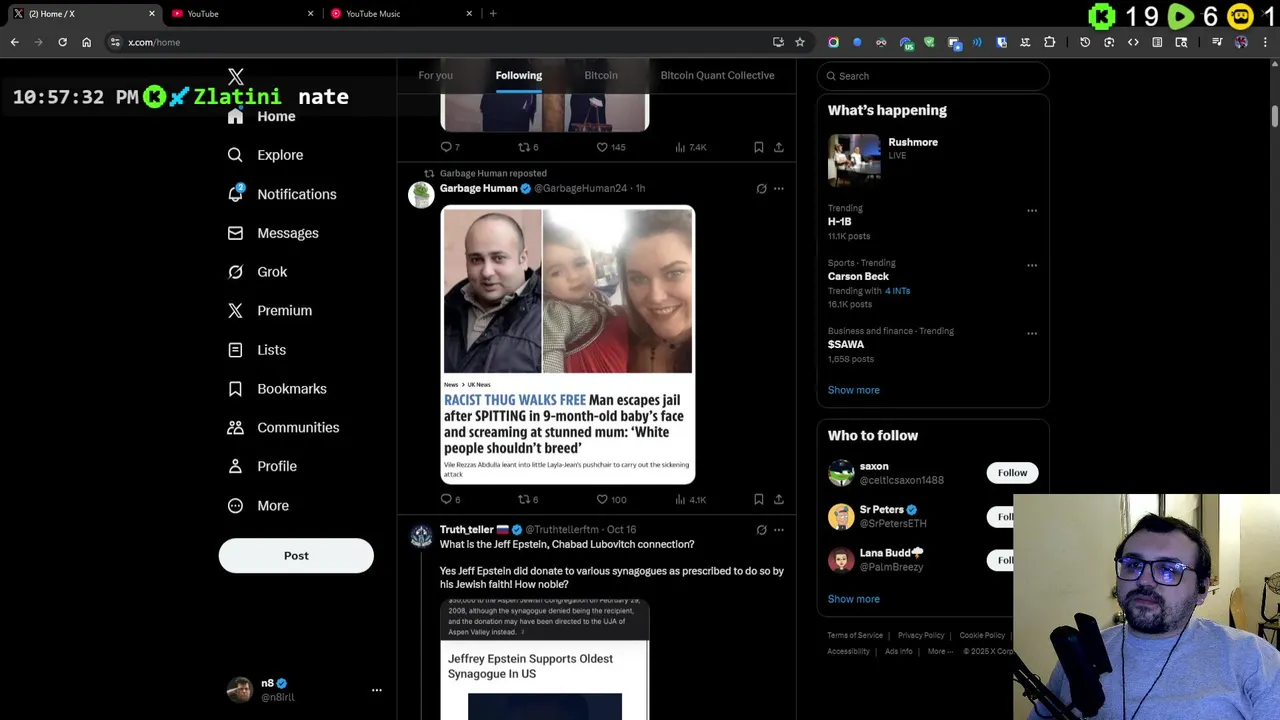
Task: Switch to the Bitcoin tab
Action: click(601, 75)
